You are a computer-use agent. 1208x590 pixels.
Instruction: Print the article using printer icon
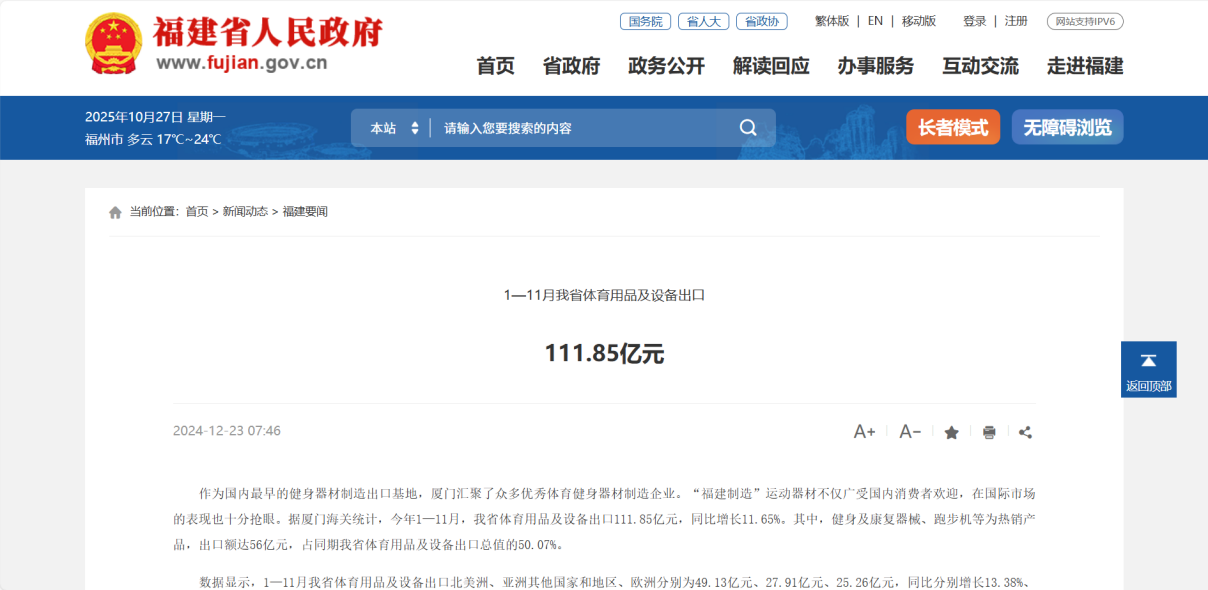[989, 433]
